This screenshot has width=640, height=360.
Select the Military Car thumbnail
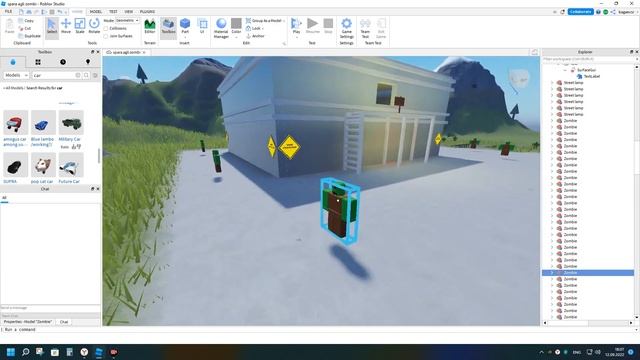tap(71, 122)
